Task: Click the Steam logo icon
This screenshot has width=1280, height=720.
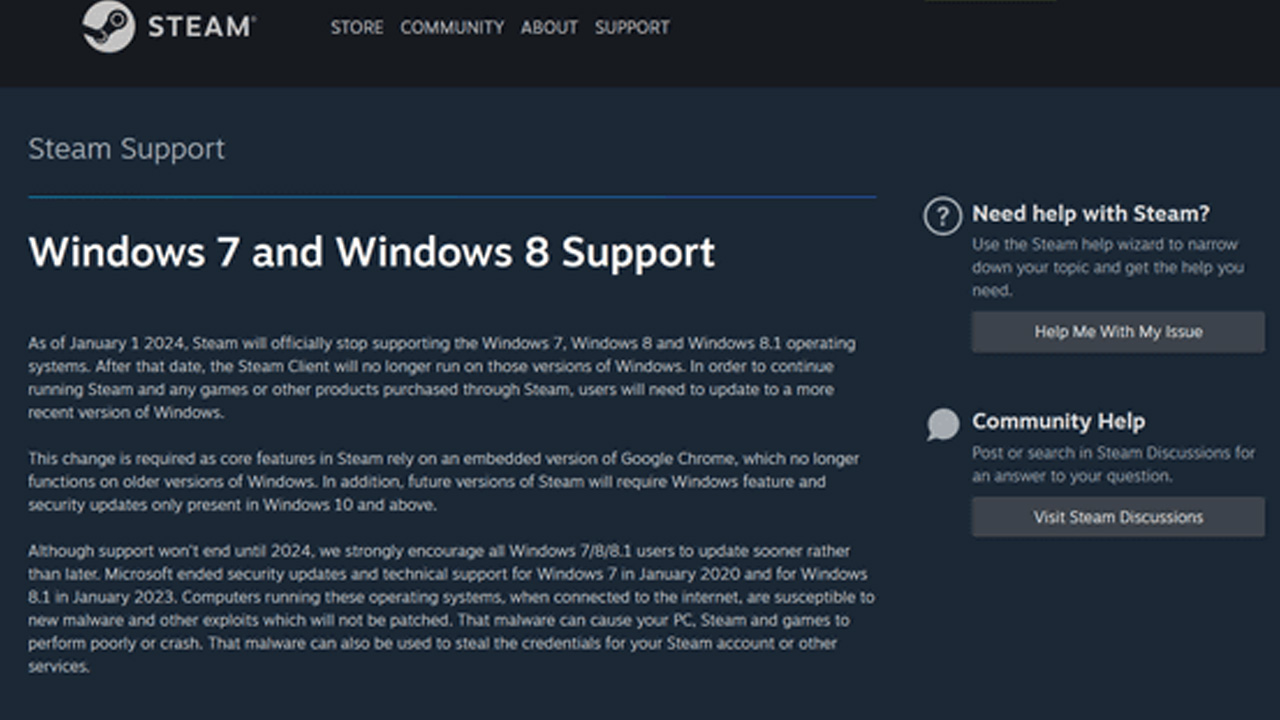Action: coord(108,27)
